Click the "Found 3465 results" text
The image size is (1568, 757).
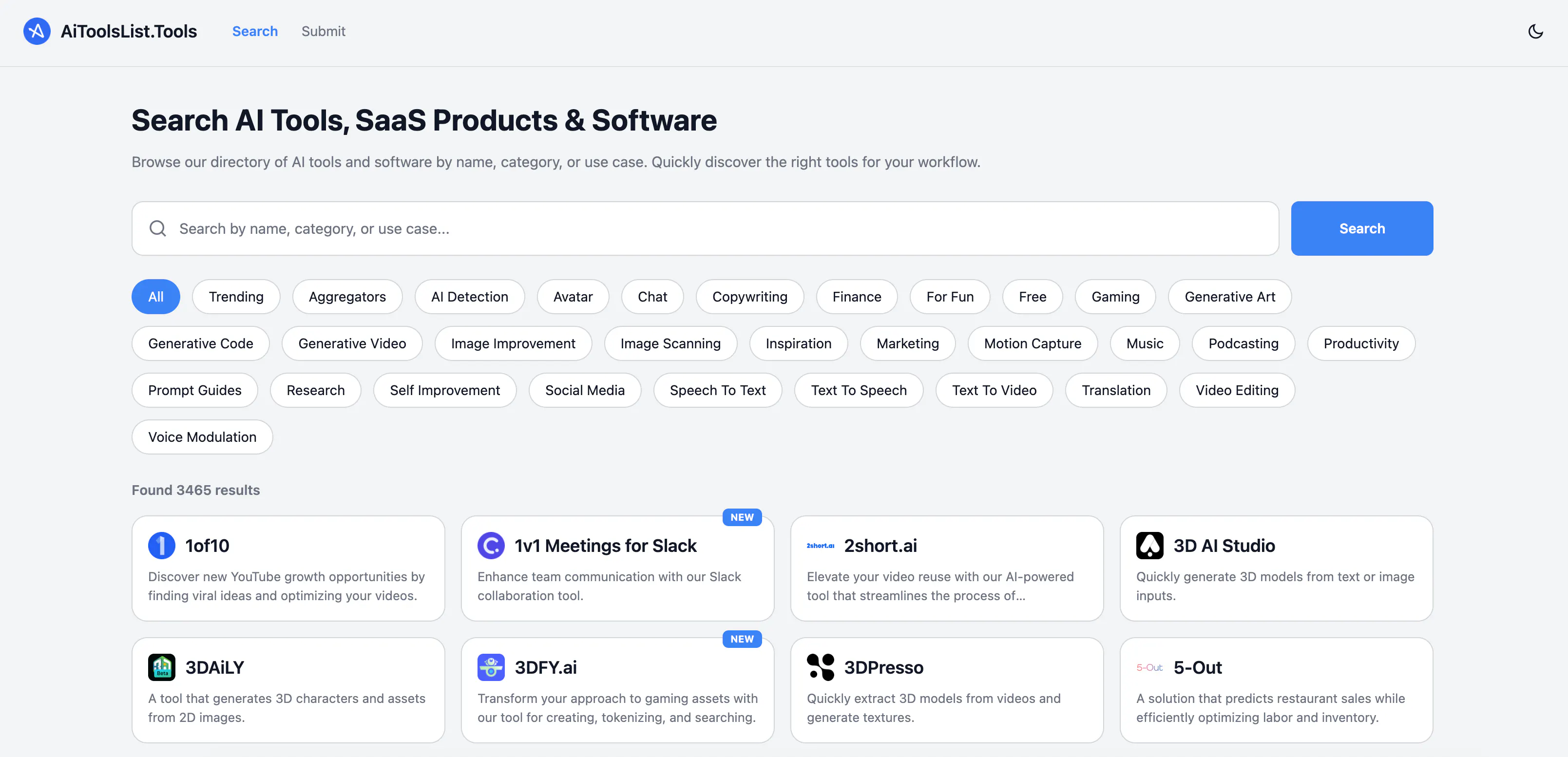tap(195, 490)
